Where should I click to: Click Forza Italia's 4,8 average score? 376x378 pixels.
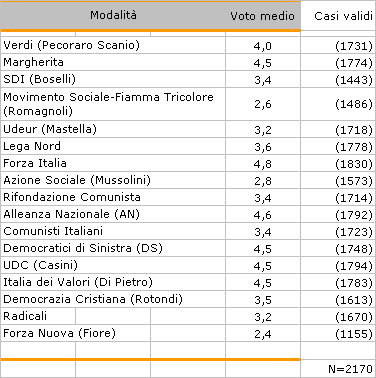[263, 164]
